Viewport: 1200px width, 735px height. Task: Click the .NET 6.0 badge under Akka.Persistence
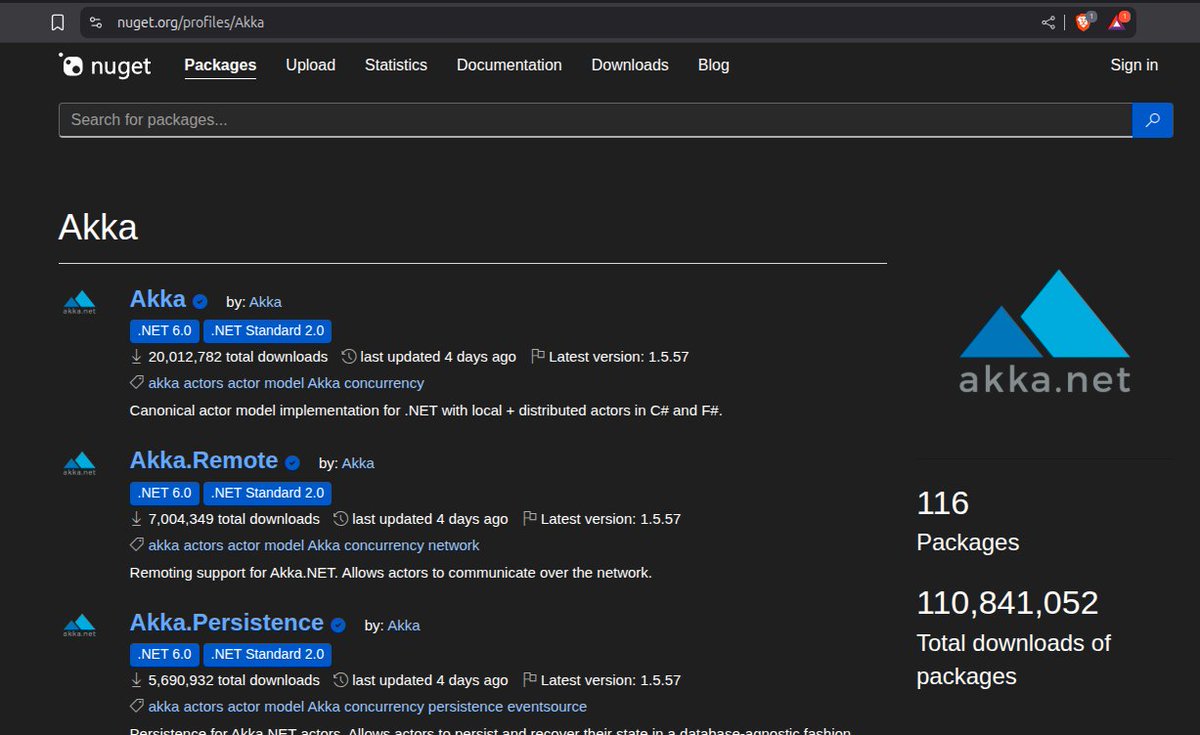165,654
